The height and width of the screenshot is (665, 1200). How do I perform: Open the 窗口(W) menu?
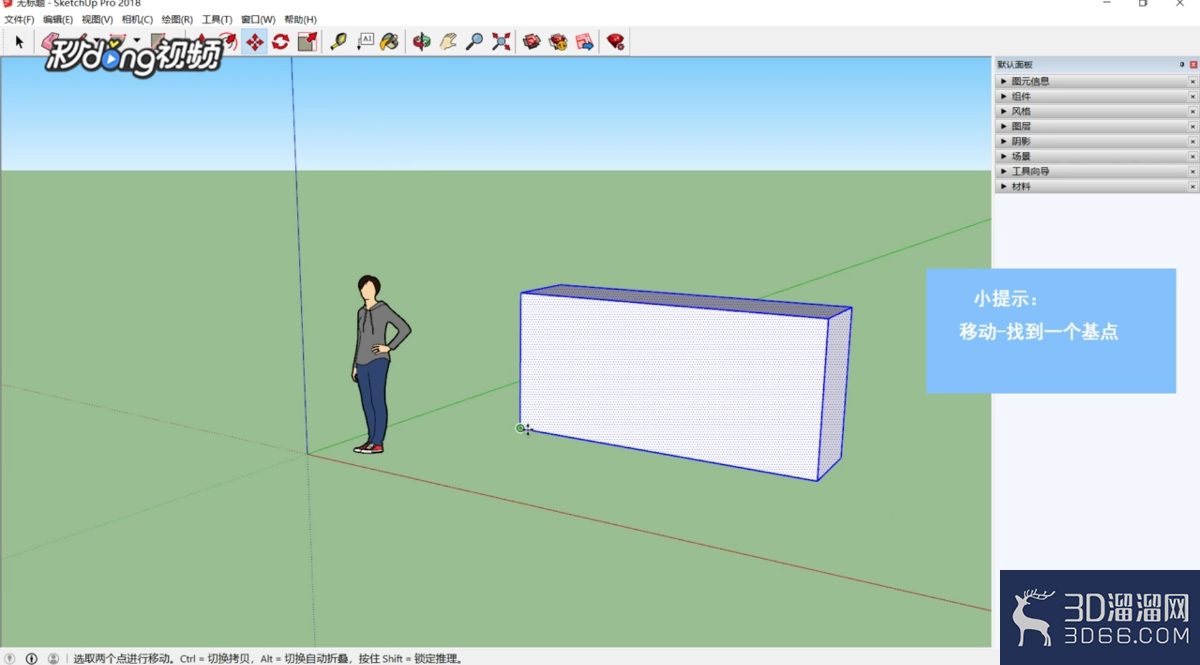(x=258, y=20)
